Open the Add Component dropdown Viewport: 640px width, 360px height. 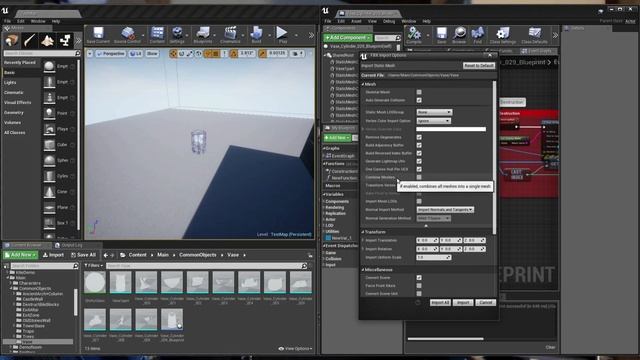click(x=347, y=38)
